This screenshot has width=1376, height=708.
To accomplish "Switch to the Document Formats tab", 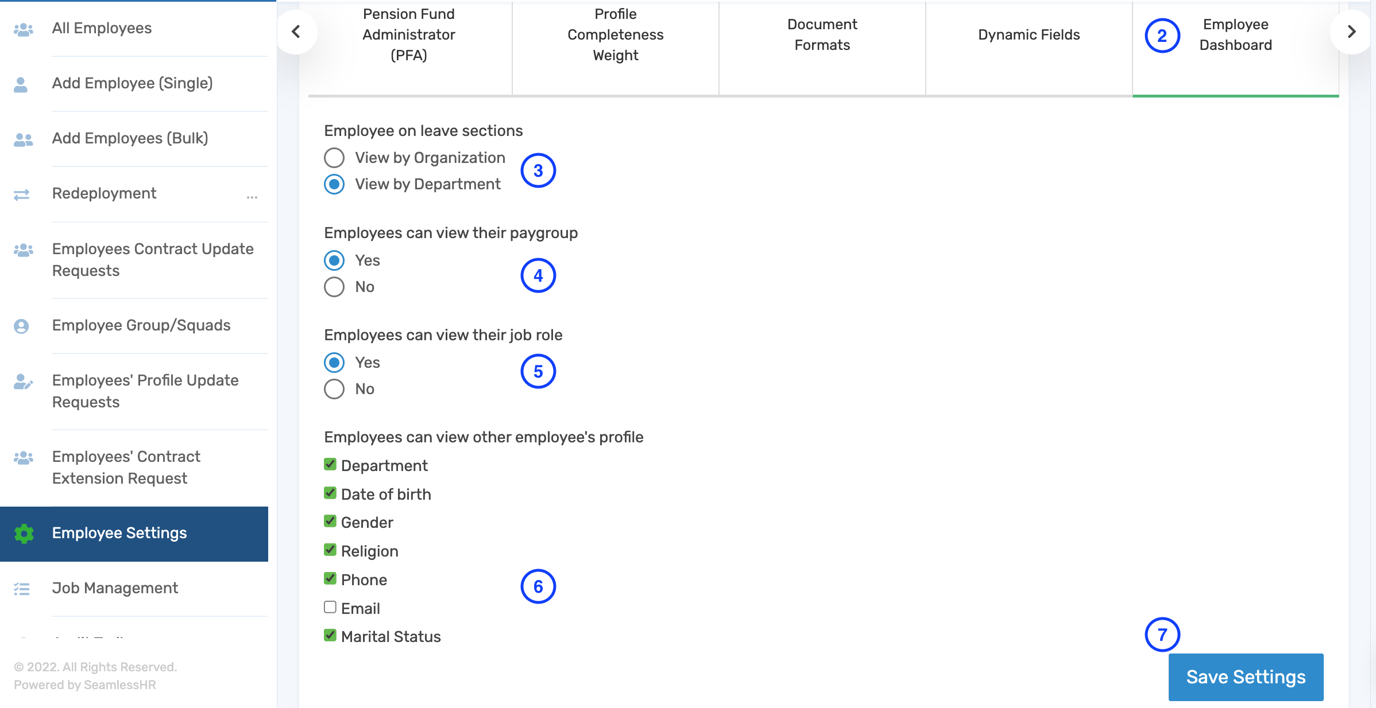I will point(822,34).
